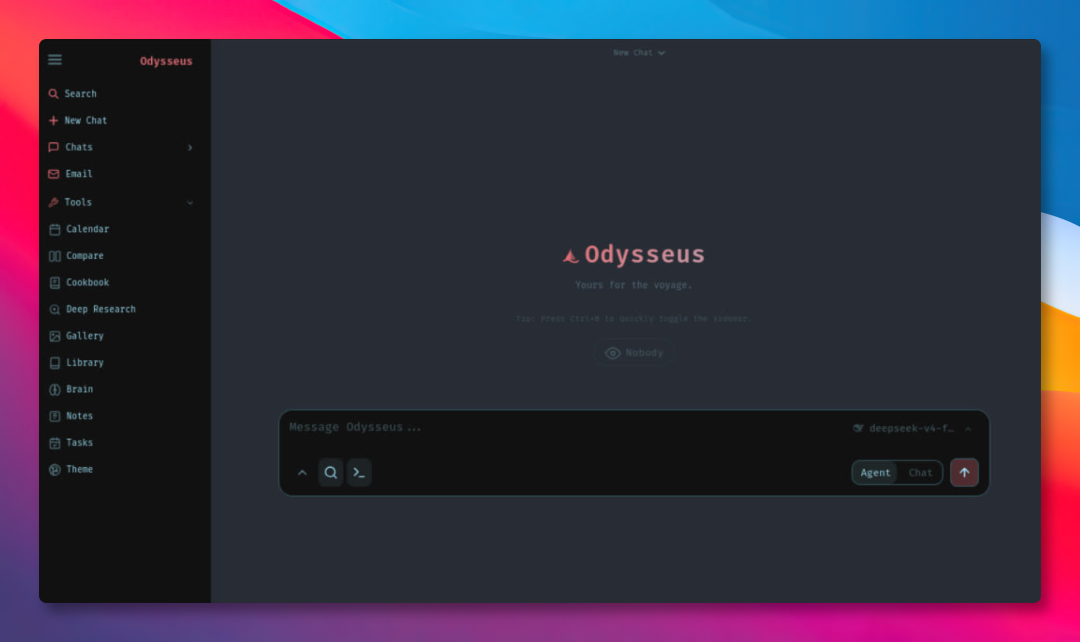Toggle the Nobody eye visibility pill
The height and width of the screenshot is (642, 1080).
(634, 353)
